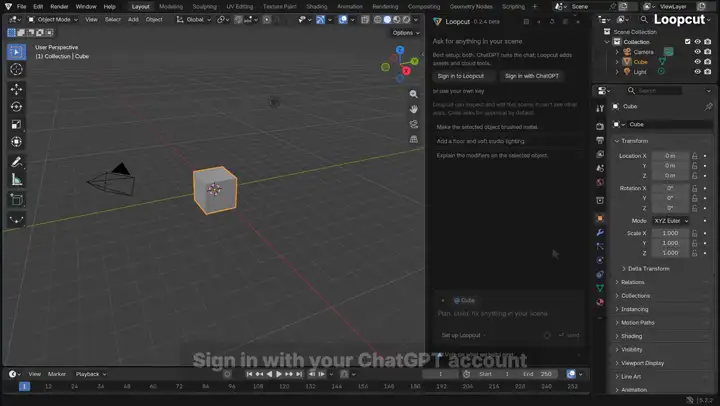720x406 pixels.
Task: Select the Select Box tool
Action: 17,52
